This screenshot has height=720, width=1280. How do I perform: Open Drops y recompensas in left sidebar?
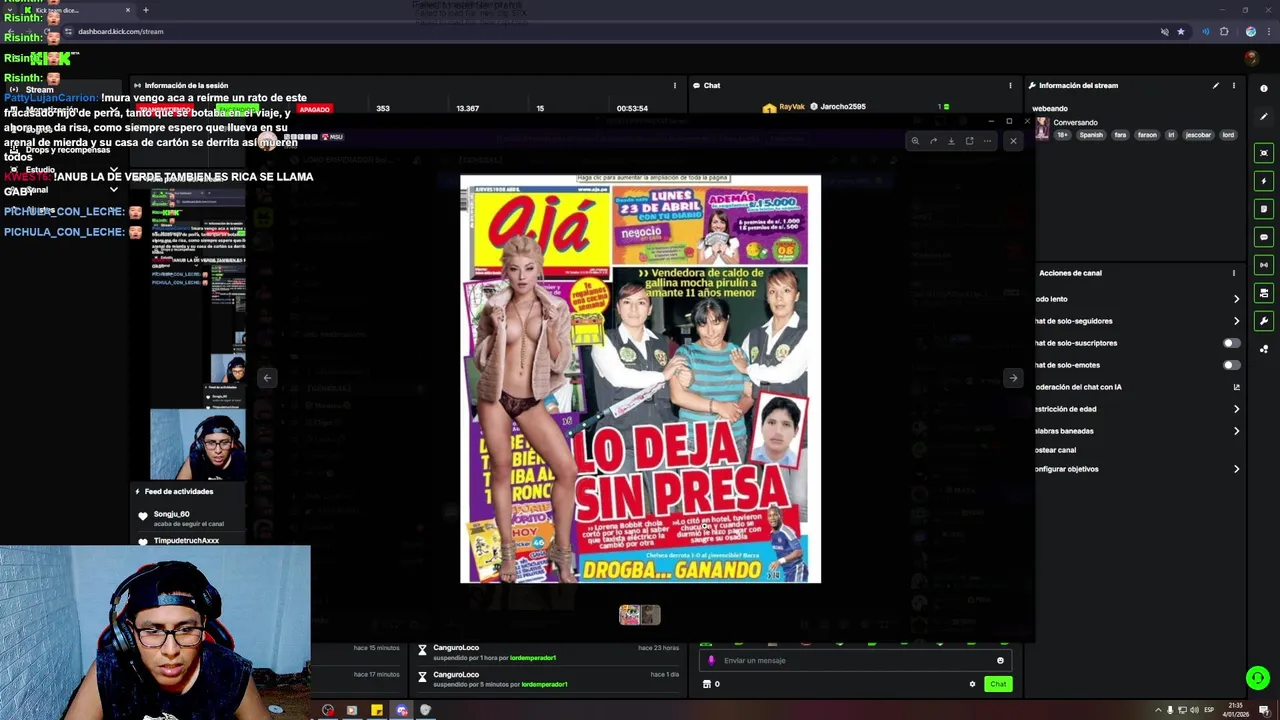68,150
